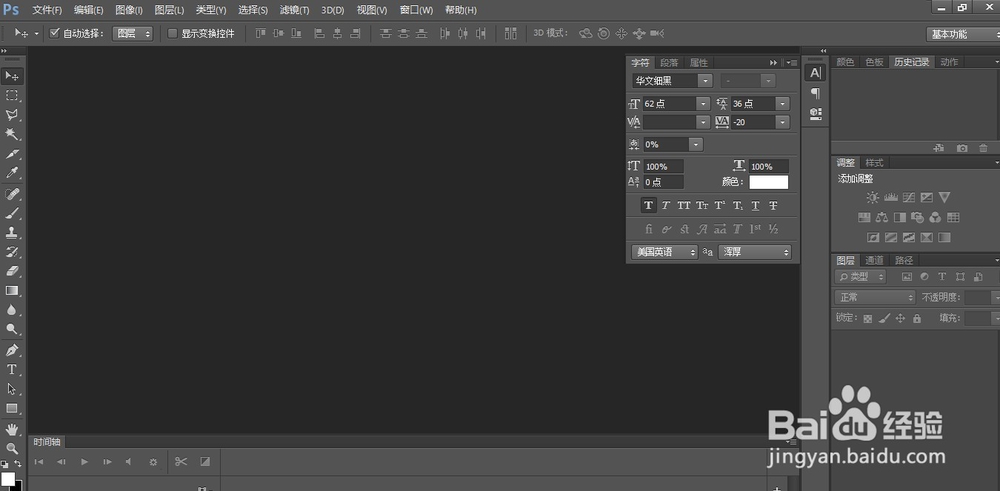Open the 文件(F) menu

tap(47, 10)
